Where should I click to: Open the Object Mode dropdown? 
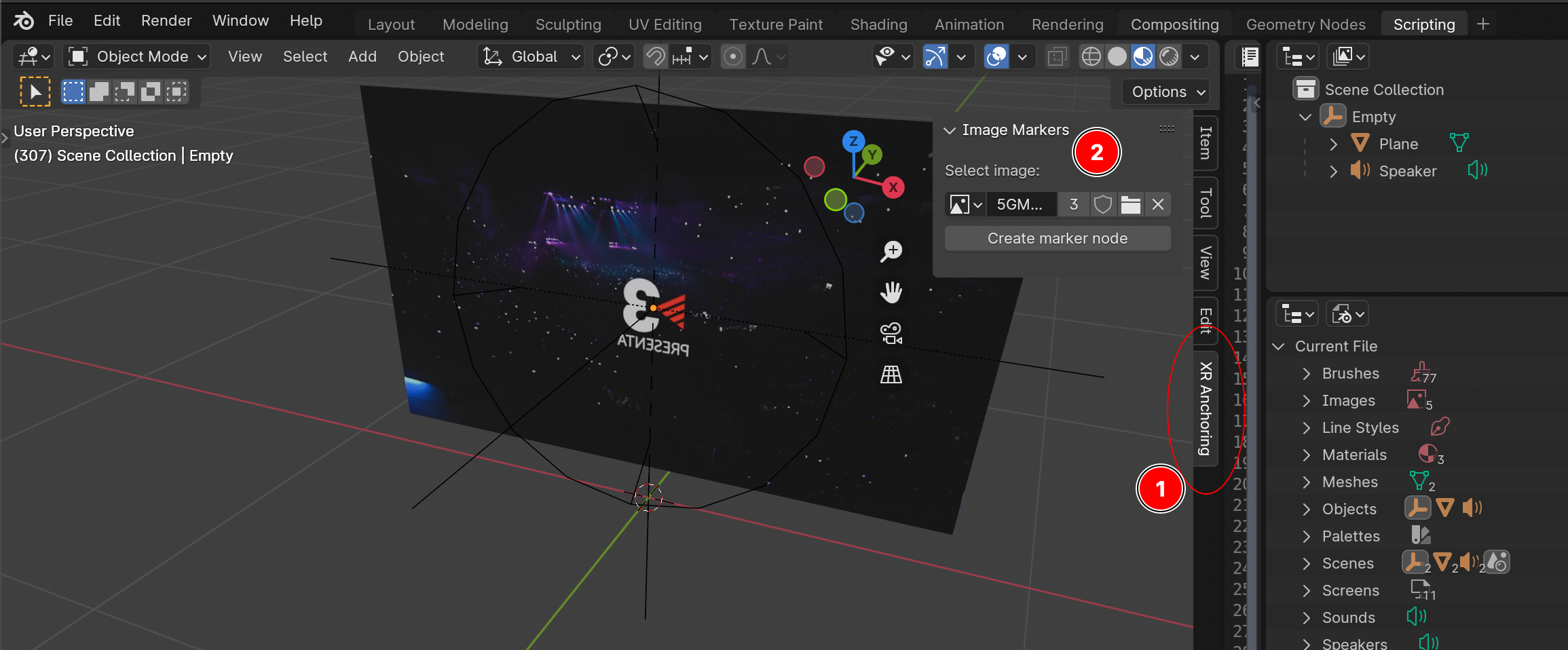tap(137, 57)
